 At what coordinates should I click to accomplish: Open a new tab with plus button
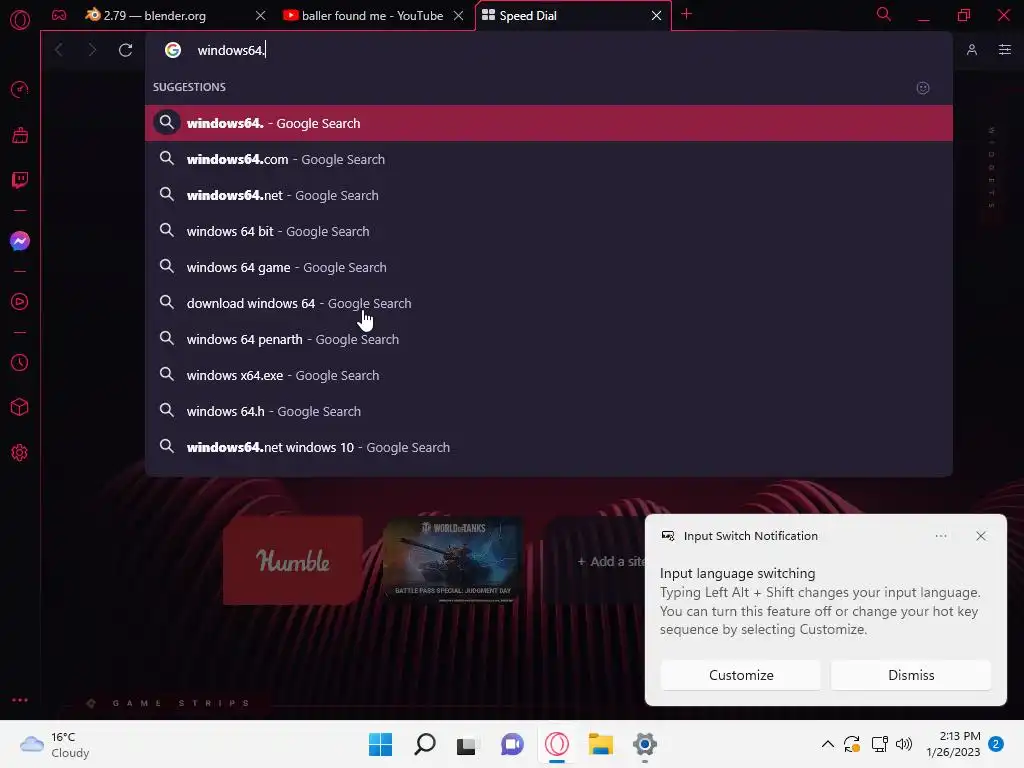point(686,14)
